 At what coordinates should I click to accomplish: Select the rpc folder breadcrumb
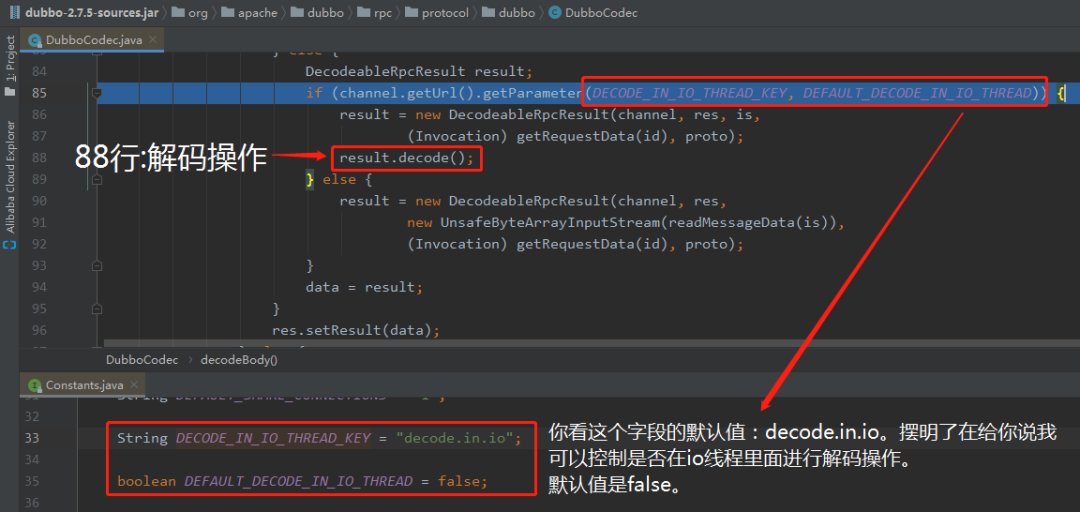tap(375, 12)
